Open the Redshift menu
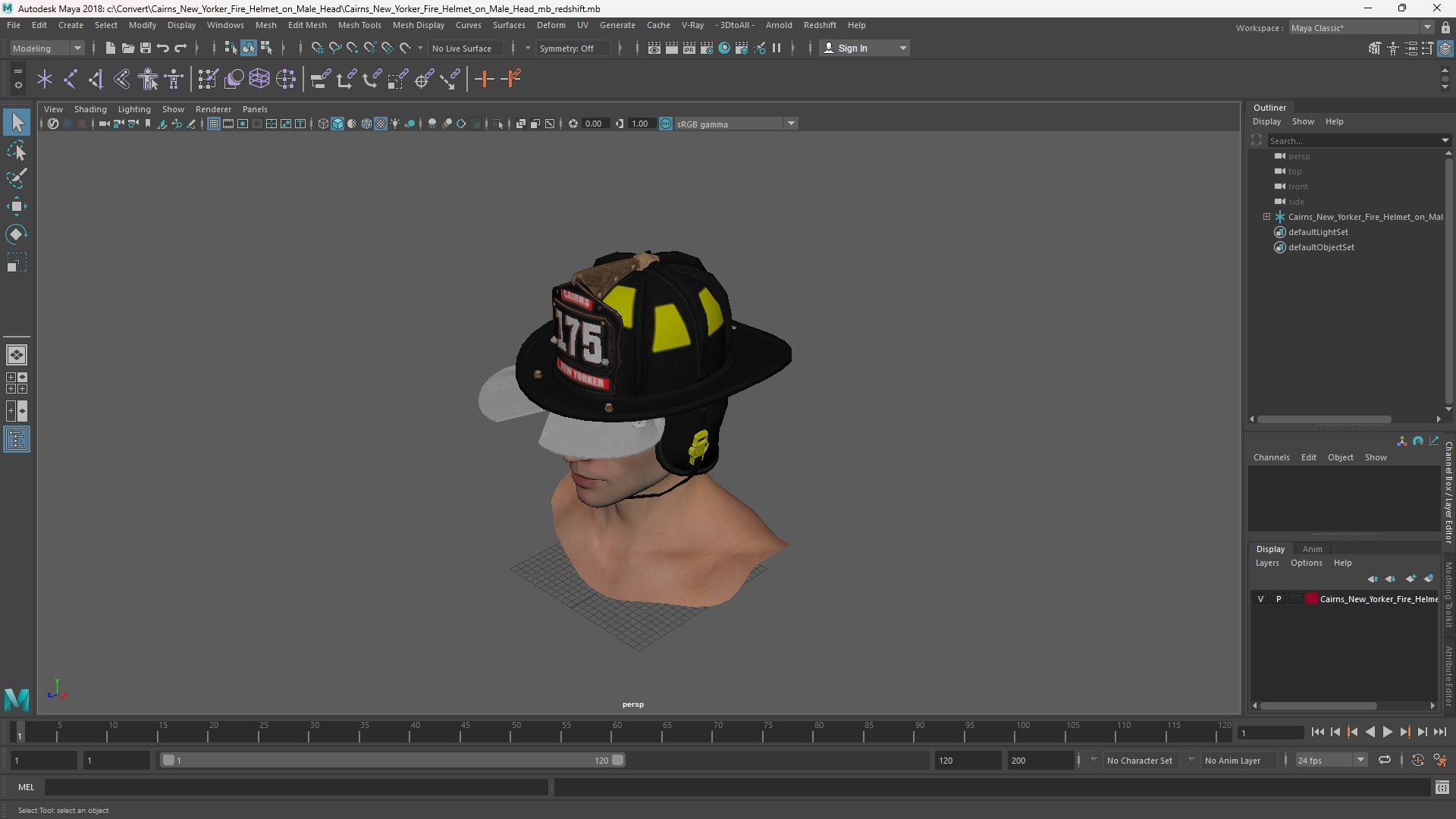This screenshot has width=1456, height=819. [820, 25]
